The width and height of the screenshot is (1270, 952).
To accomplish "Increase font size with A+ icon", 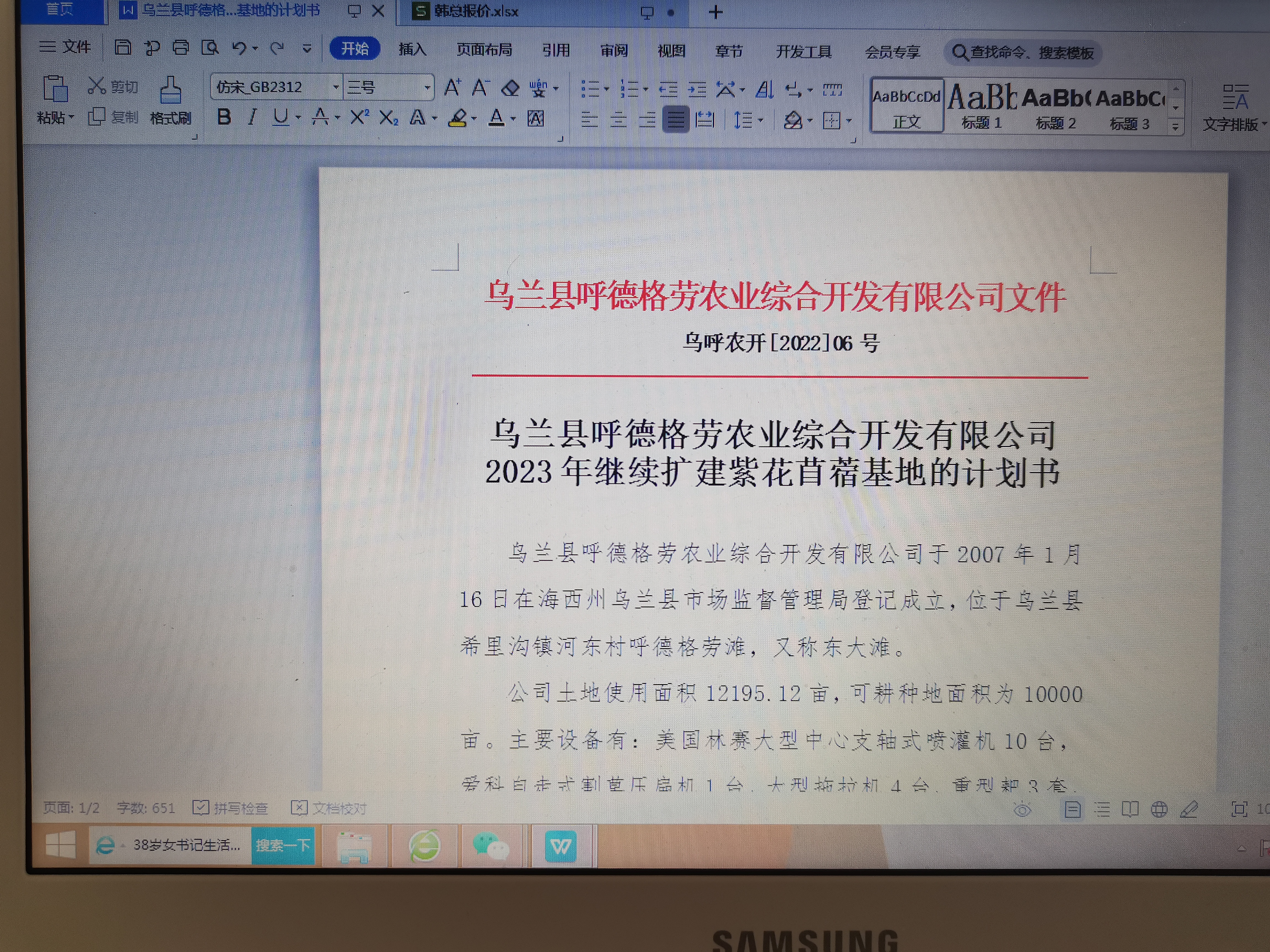I will coord(453,88).
